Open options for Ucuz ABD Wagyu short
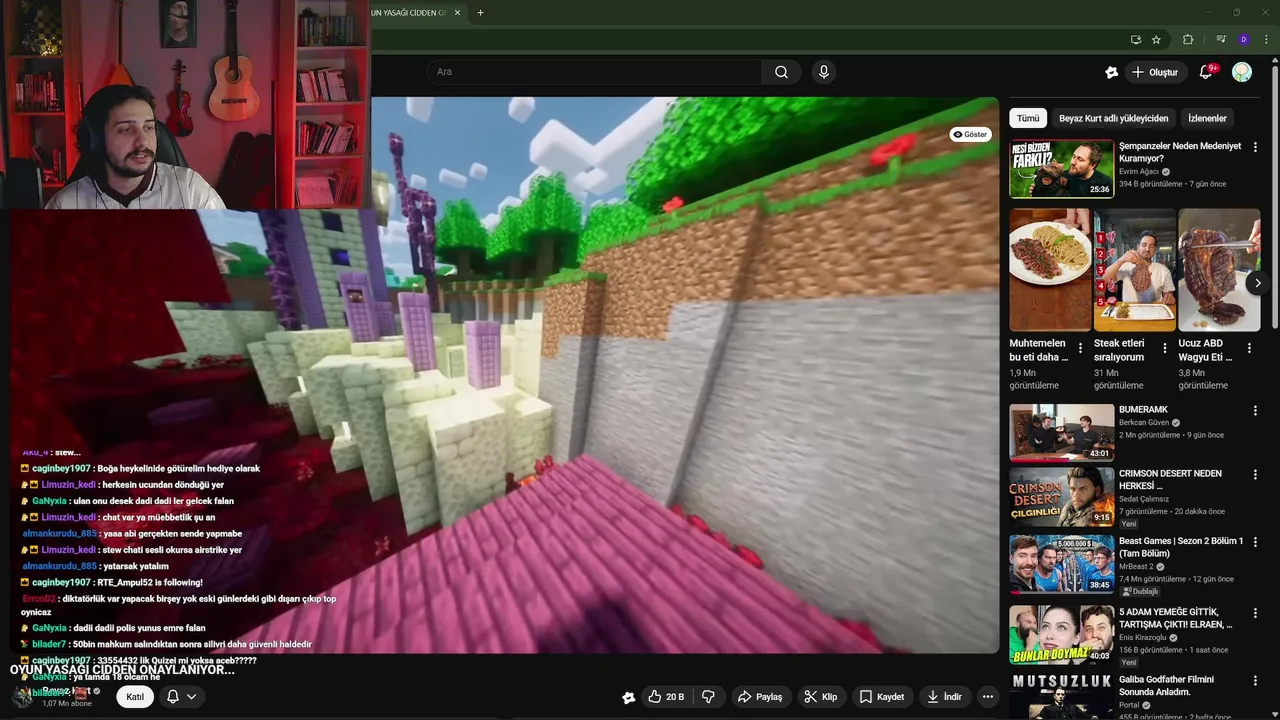Viewport: 1280px width, 720px height. coord(1248,349)
